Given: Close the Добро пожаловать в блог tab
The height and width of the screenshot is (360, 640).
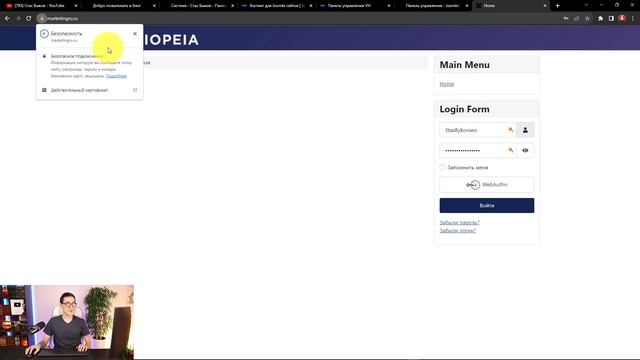Looking at the screenshot, I should (154, 6).
